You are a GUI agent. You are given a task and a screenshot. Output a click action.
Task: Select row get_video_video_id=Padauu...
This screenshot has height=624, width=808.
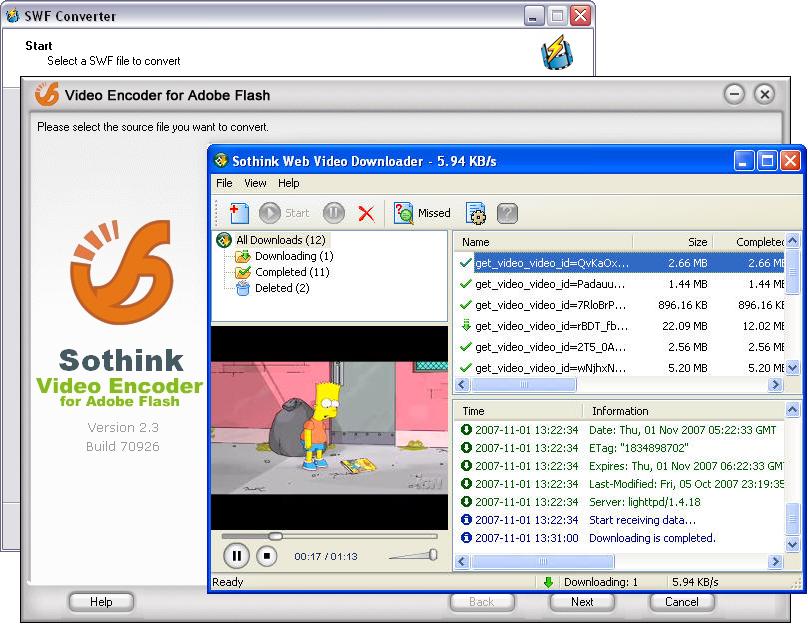(620, 284)
